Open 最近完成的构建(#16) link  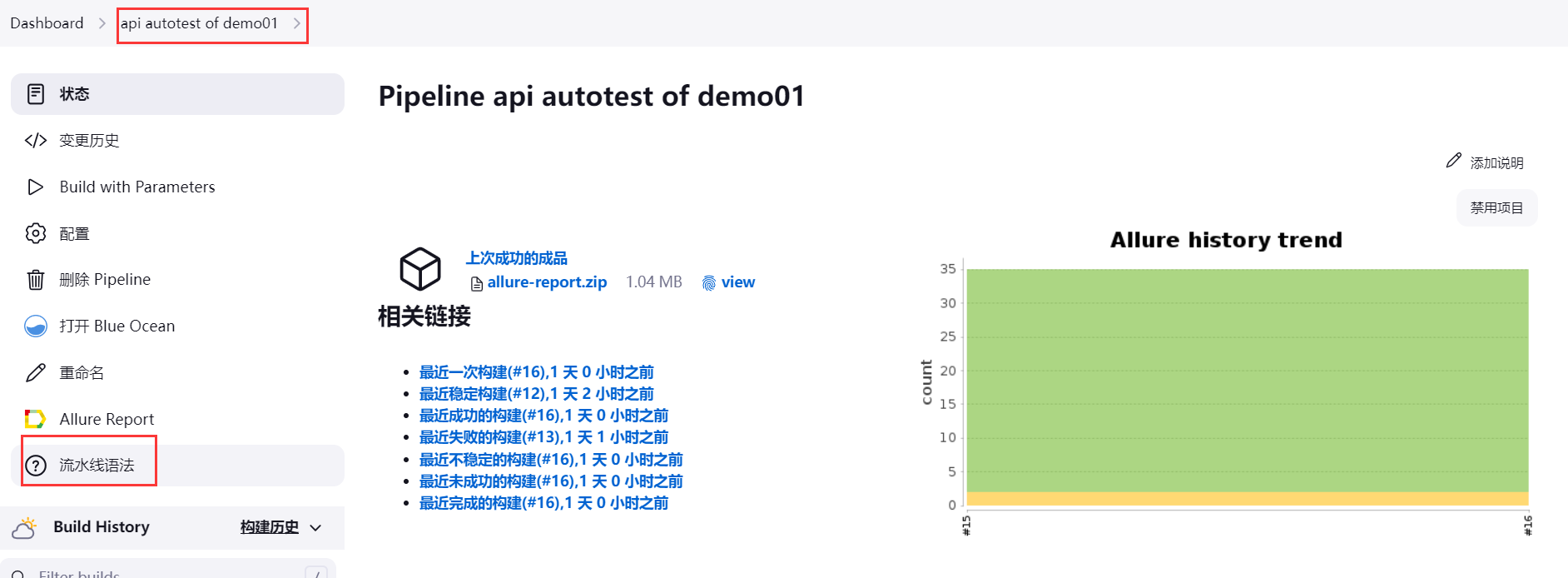543,503
